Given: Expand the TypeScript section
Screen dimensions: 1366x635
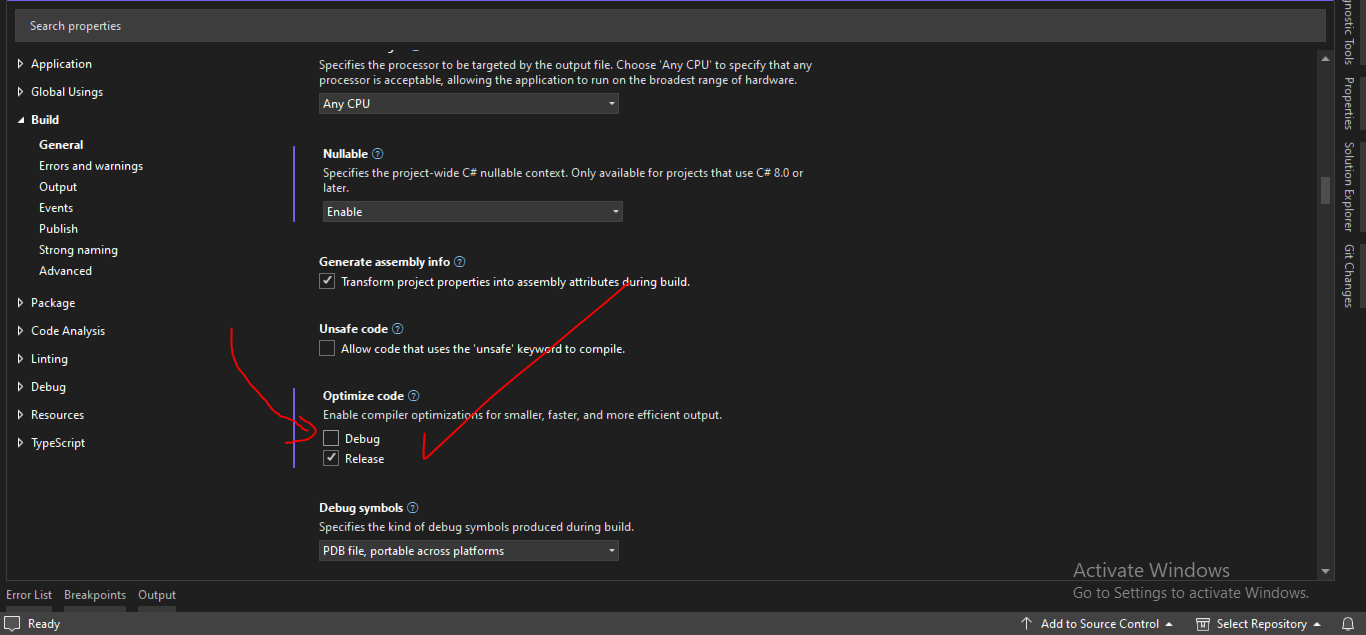Looking at the screenshot, I should 20,443.
